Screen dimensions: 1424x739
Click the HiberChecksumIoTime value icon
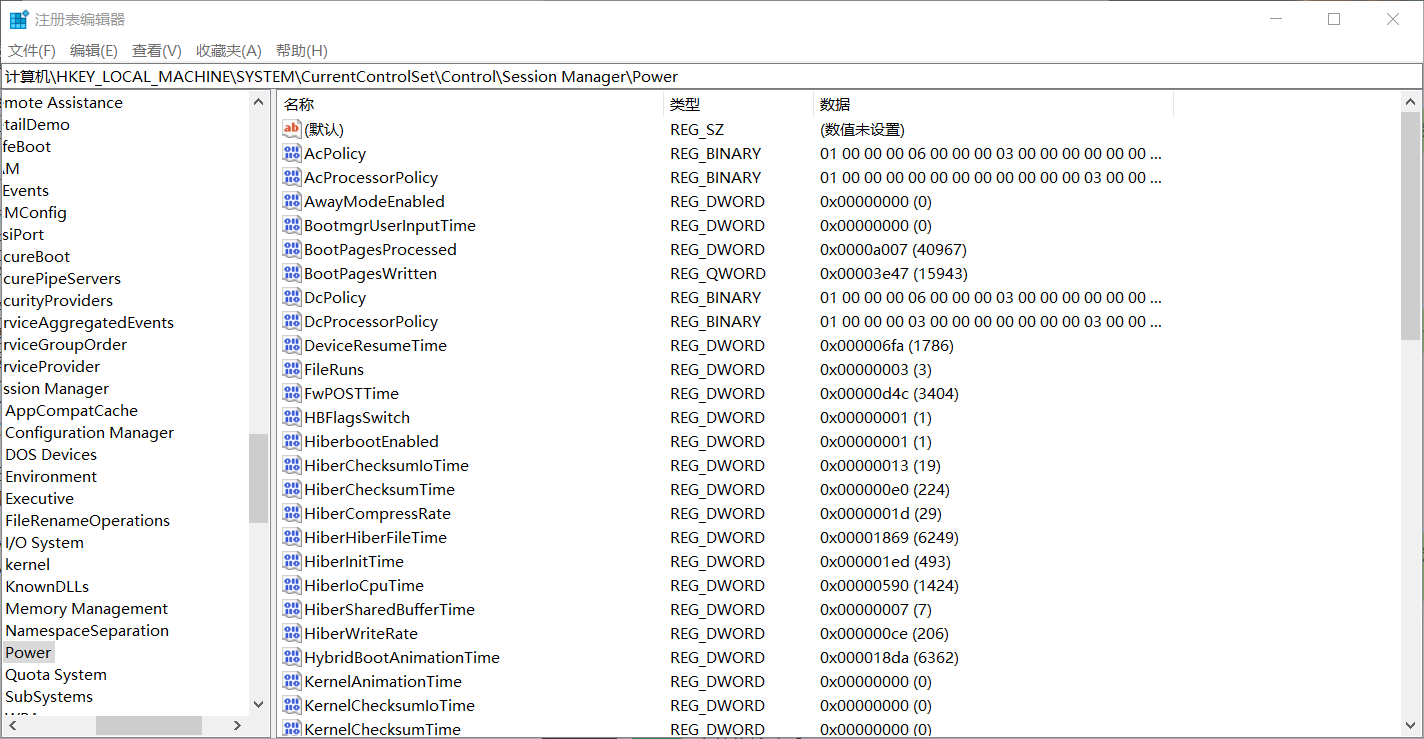292,465
